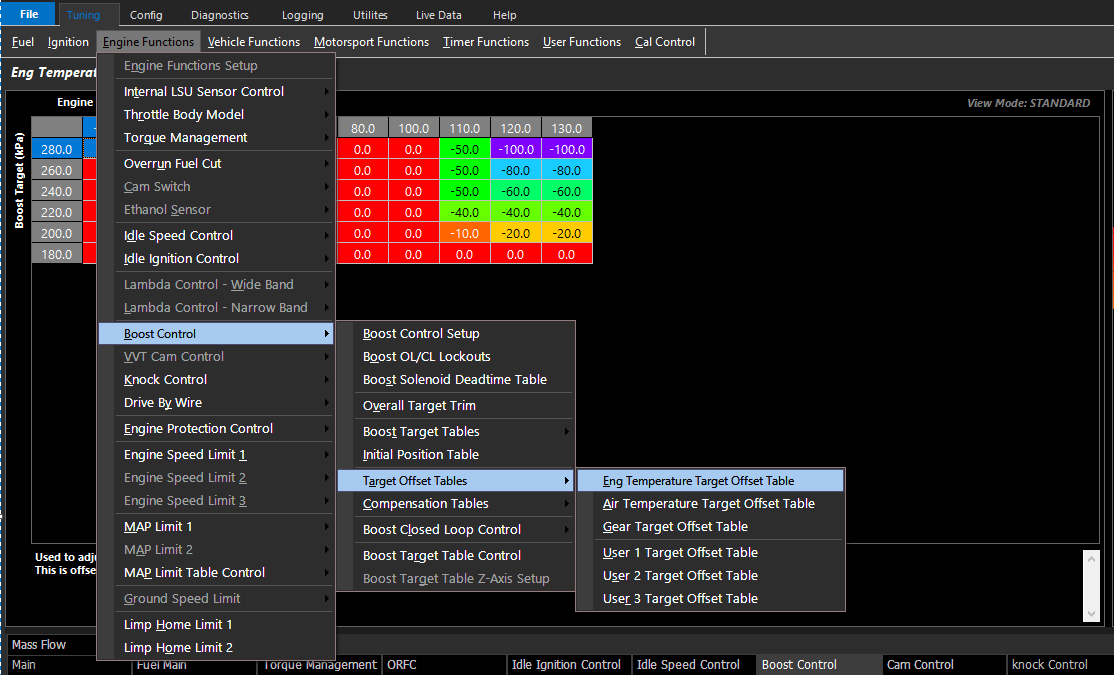The height and width of the screenshot is (675, 1114).
Task: Click the description scrollbar down arrow
Action: (1091, 614)
